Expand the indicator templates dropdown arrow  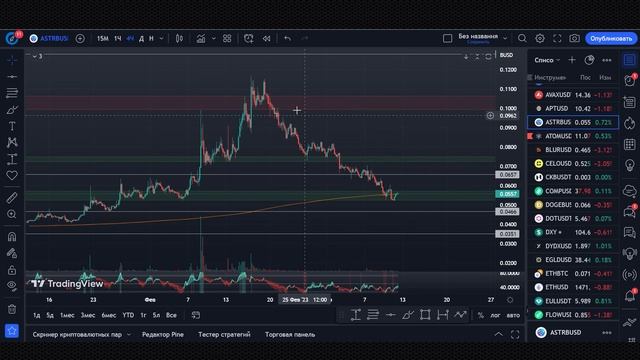(x=213, y=38)
